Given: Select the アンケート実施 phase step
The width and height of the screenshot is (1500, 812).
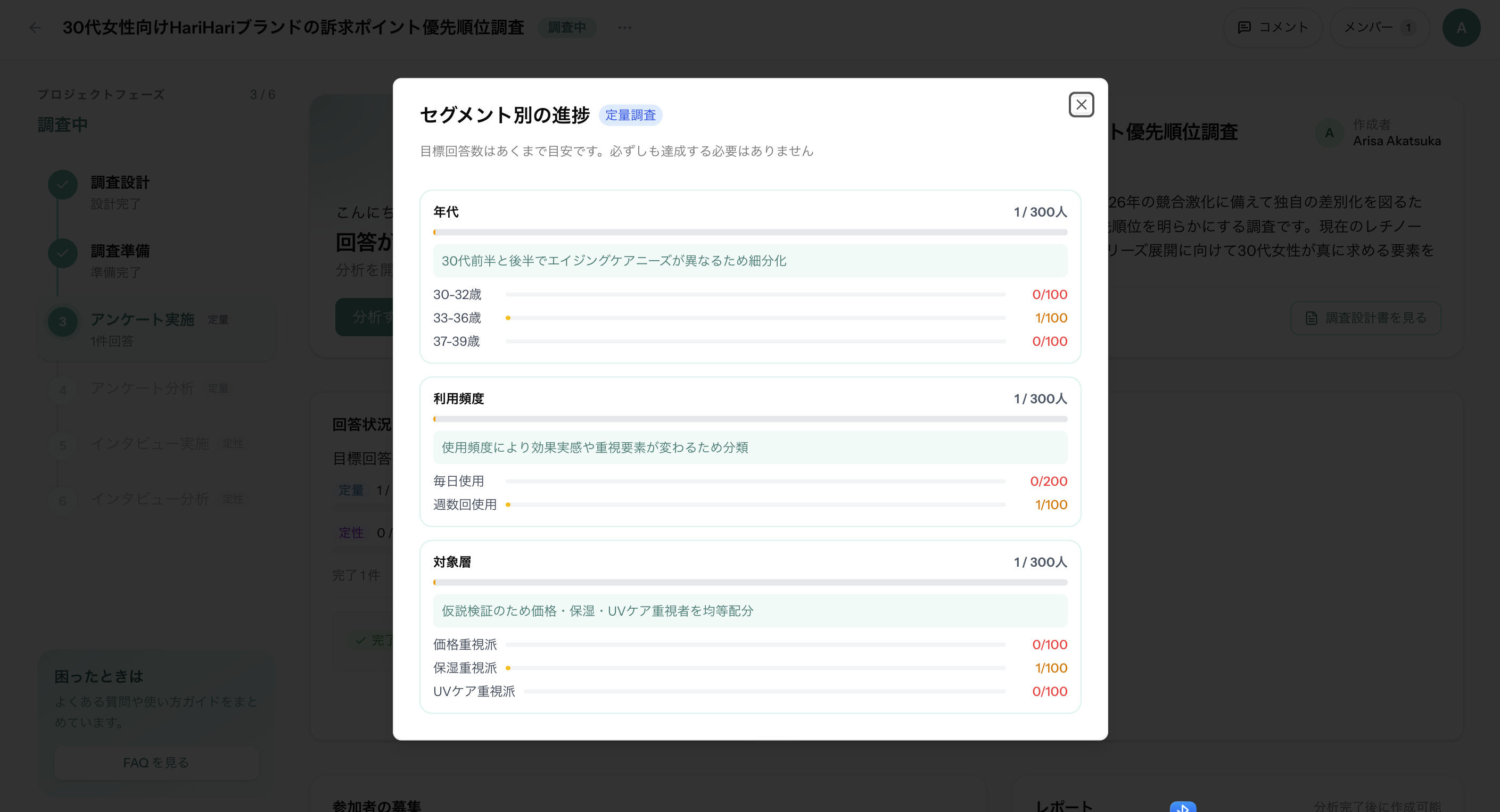Looking at the screenshot, I should (x=156, y=329).
